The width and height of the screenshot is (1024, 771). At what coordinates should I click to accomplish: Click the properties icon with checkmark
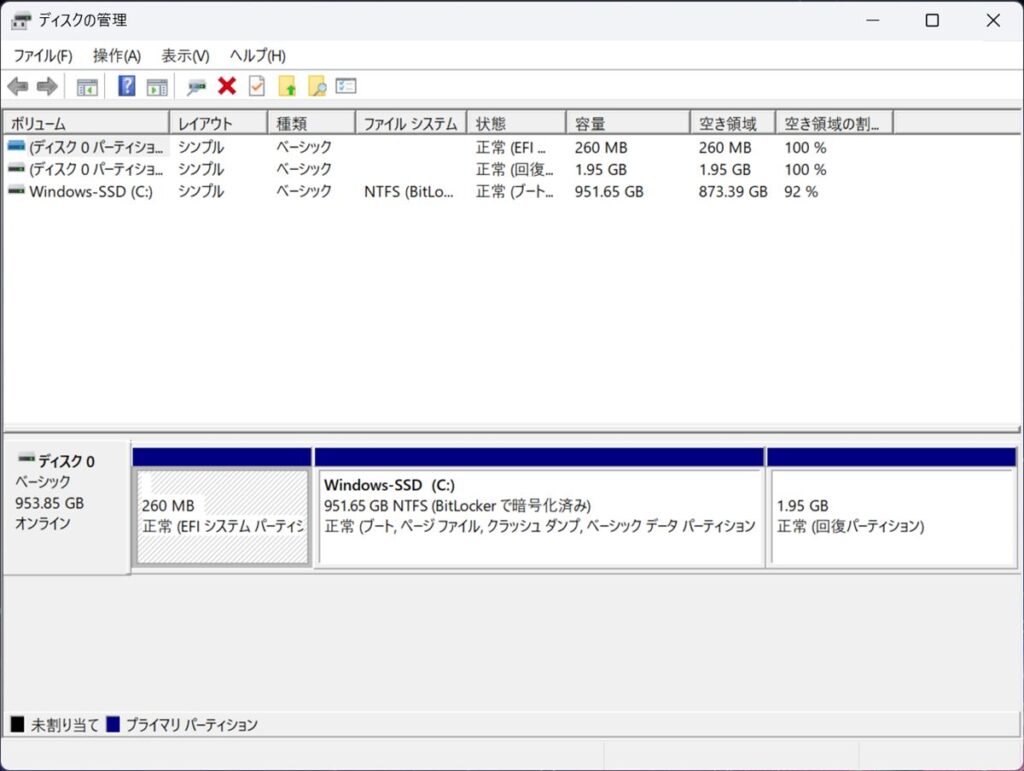[x=257, y=87]
